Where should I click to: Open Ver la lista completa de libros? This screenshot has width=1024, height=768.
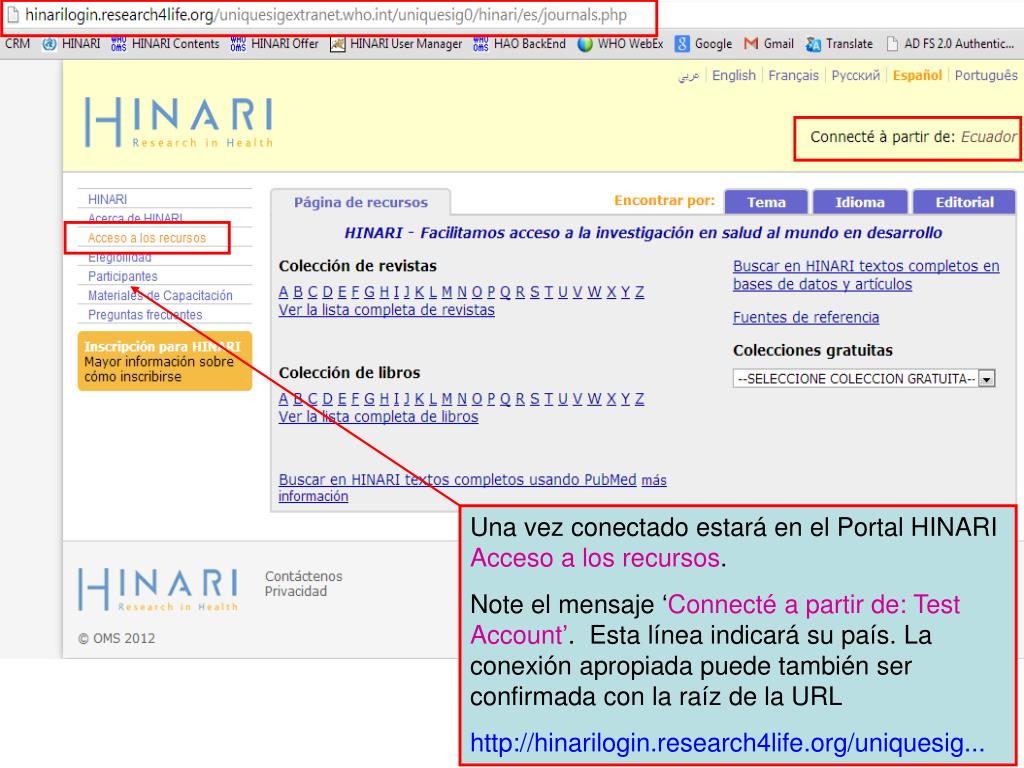tap(378, 417)
